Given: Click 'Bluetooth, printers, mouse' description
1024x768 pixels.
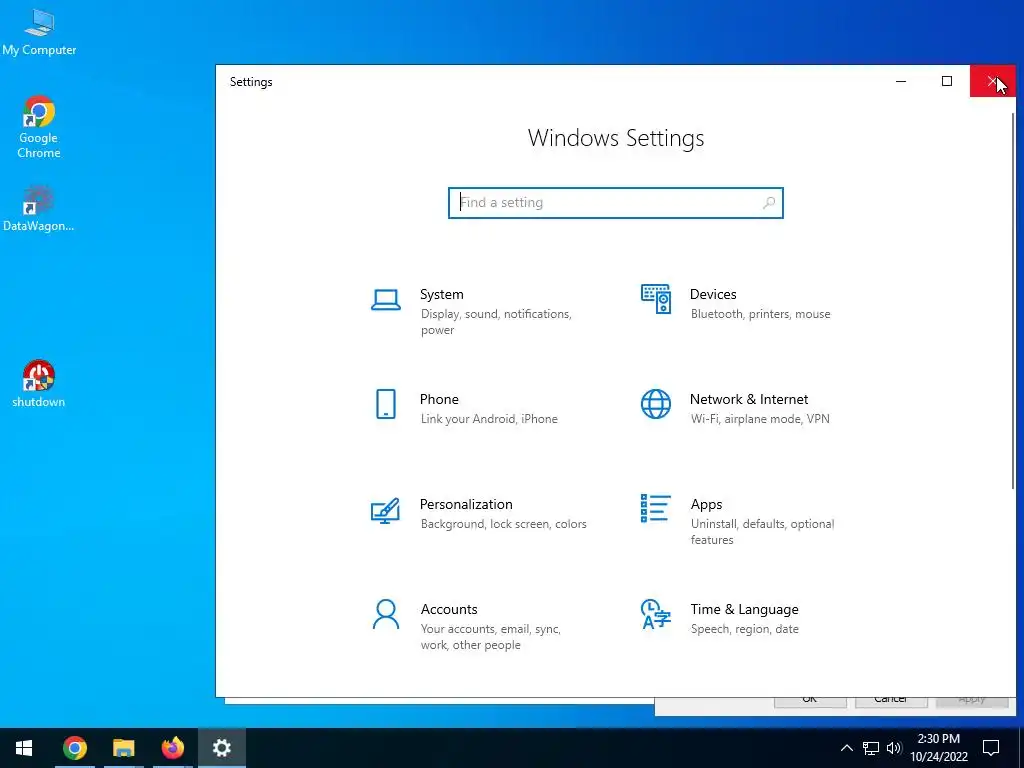Looking at the screenshot, I should (761, 314).
